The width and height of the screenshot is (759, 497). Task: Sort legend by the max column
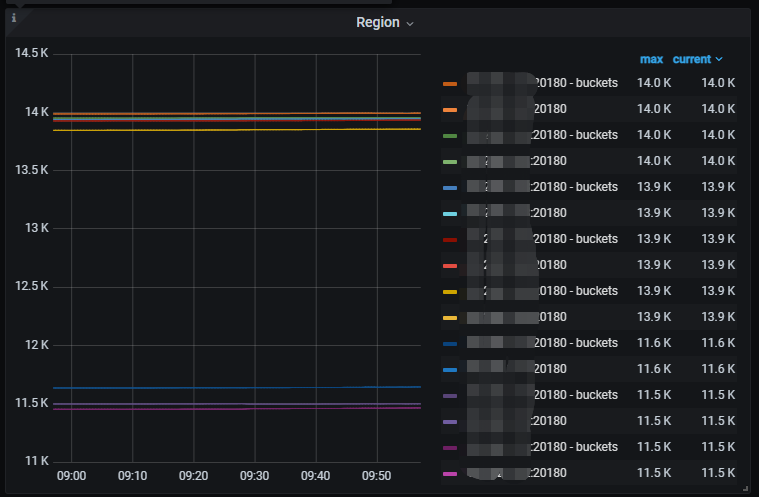tap(651, 59)
